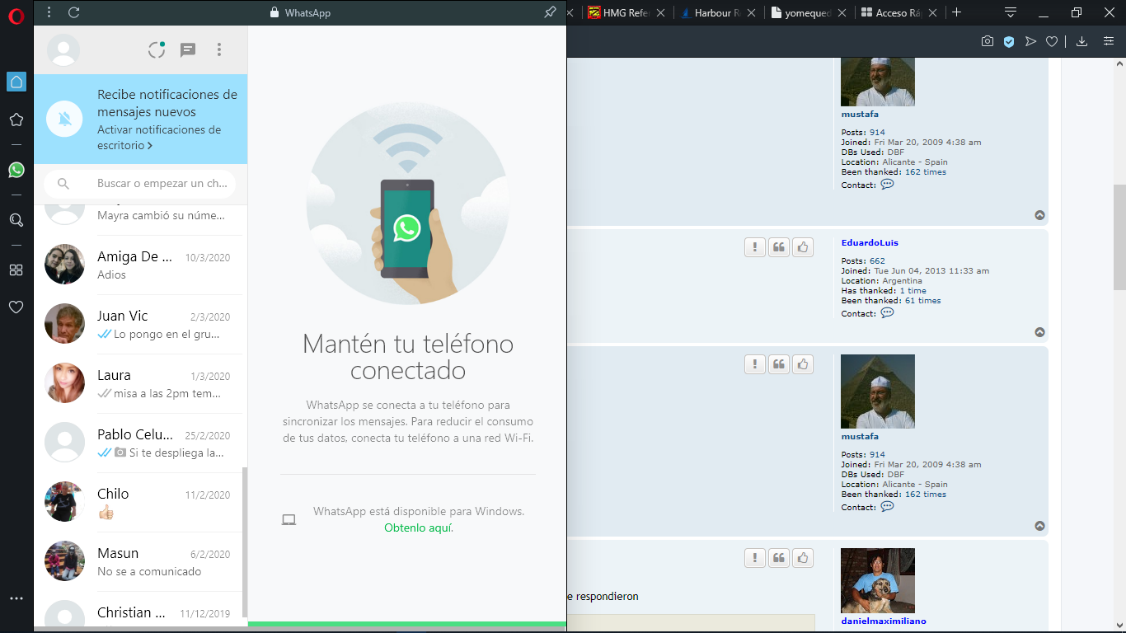The width and height of the screenshot is (1126, 633).
Task: Activate desktop notifications link
Action: point(159,137)
